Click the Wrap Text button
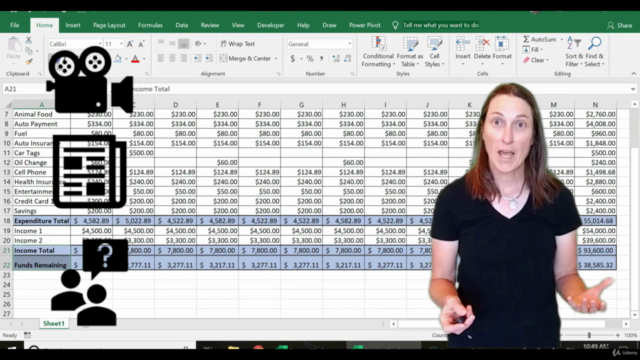This screenshot has height=360, width=640. 238,44
